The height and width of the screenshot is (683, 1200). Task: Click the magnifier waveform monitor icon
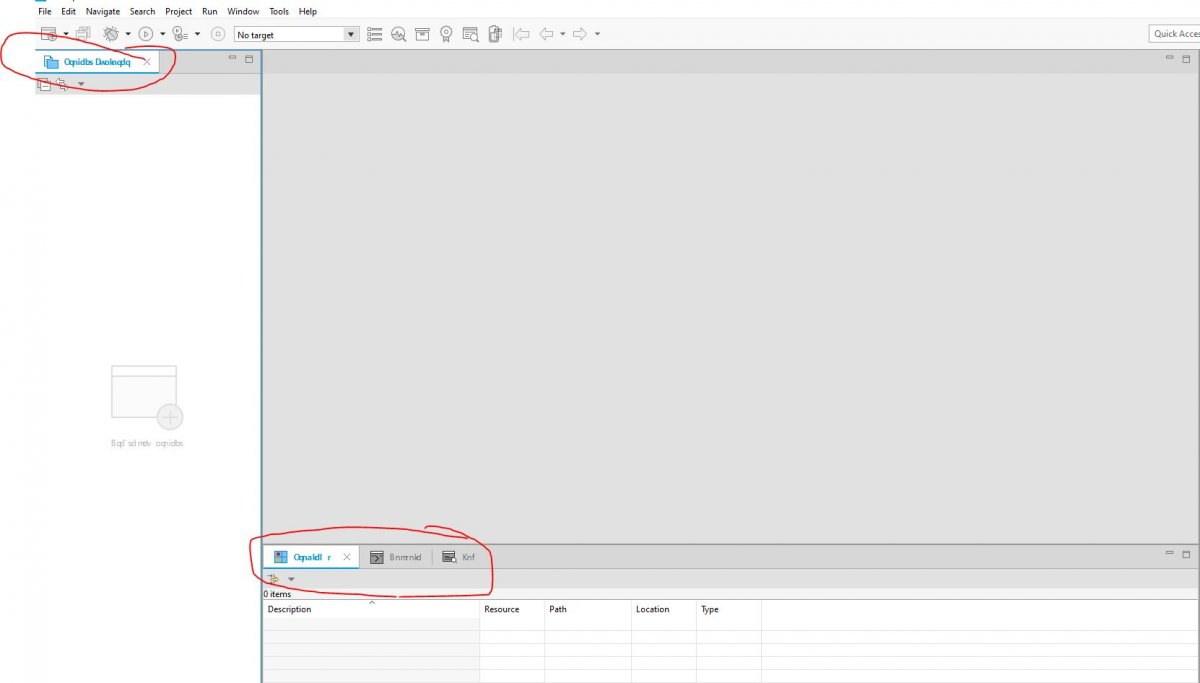click(x=399, y=34)
